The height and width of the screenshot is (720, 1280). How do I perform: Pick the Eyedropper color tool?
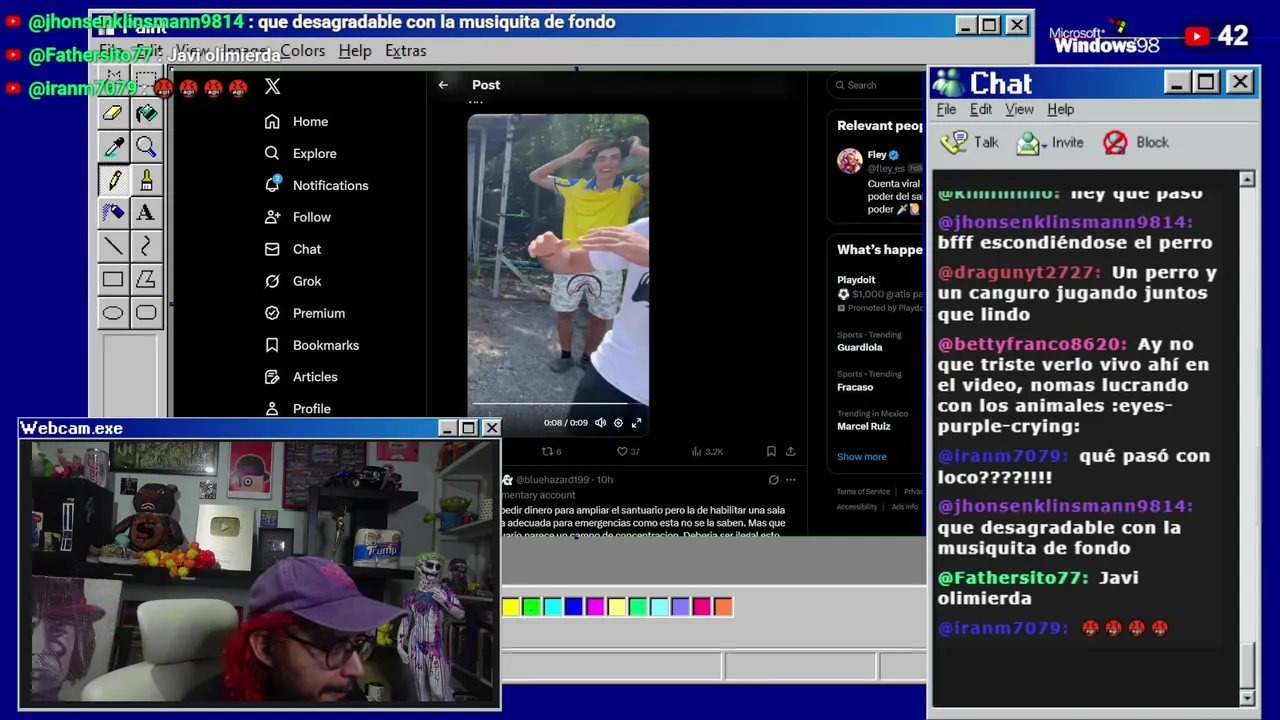click(x=113, y=147)
